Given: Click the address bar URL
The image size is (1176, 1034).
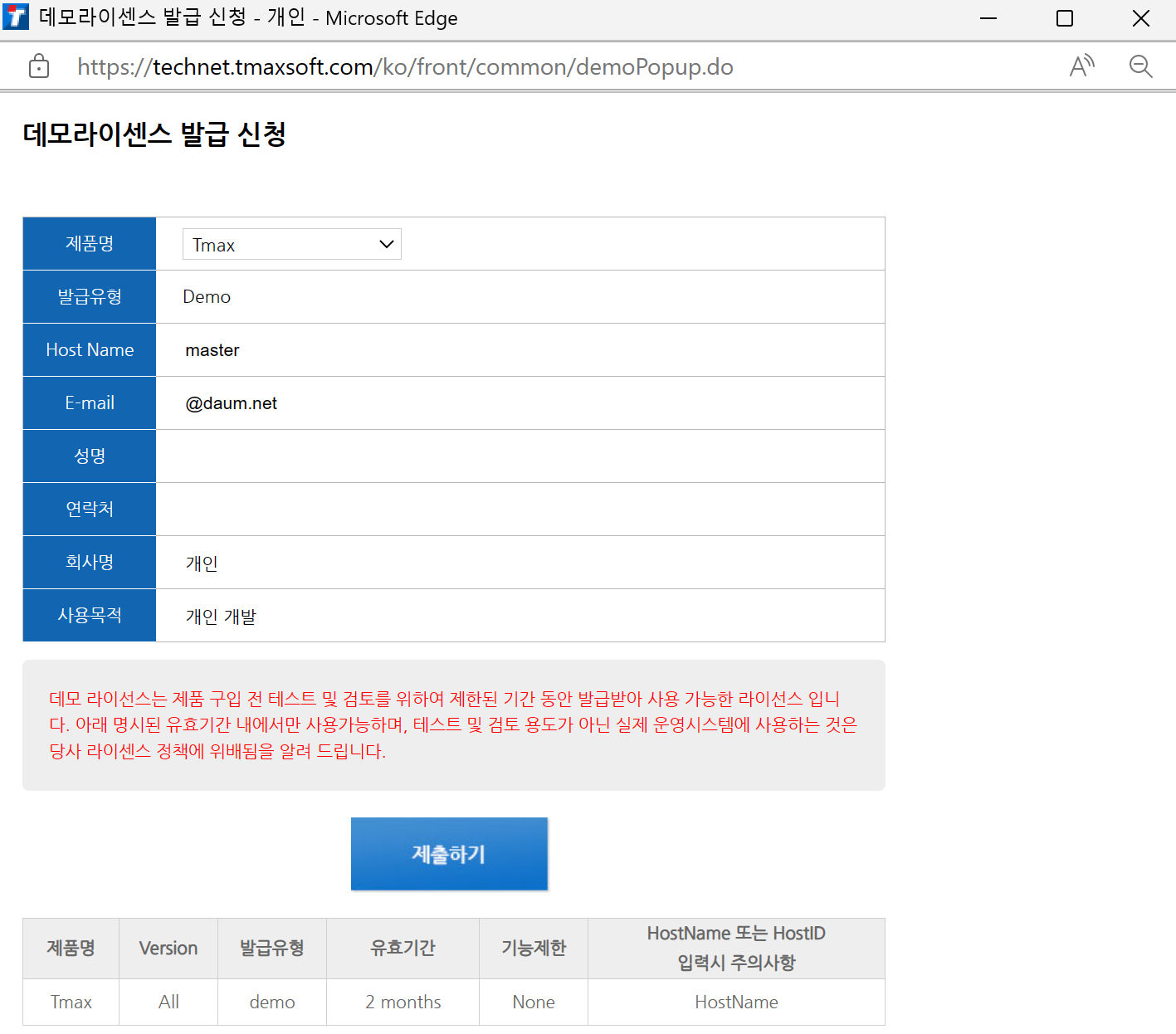Looking at the screenshot, I should 405,66.
